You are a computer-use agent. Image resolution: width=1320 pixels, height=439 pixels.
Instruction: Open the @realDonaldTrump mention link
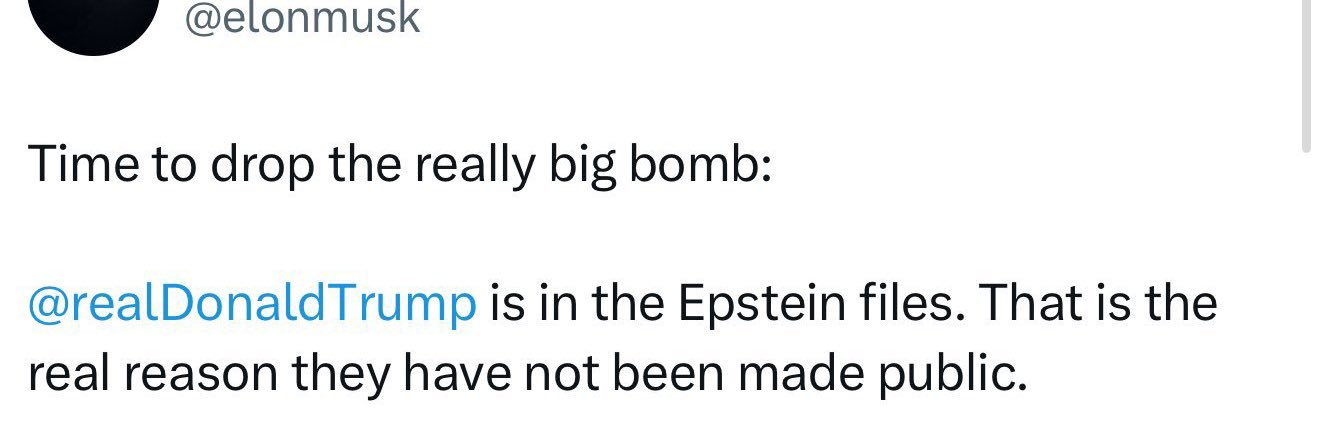point(252,304)
